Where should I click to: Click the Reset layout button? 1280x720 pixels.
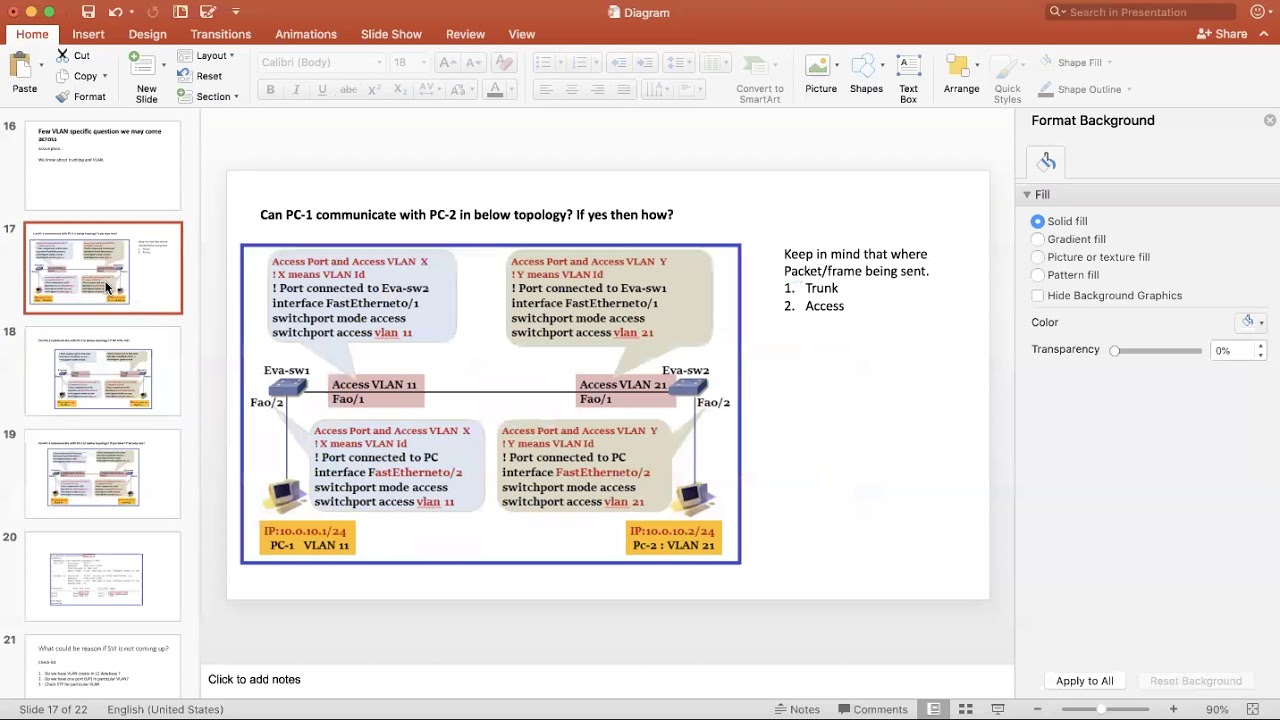(x=200, y=76)
